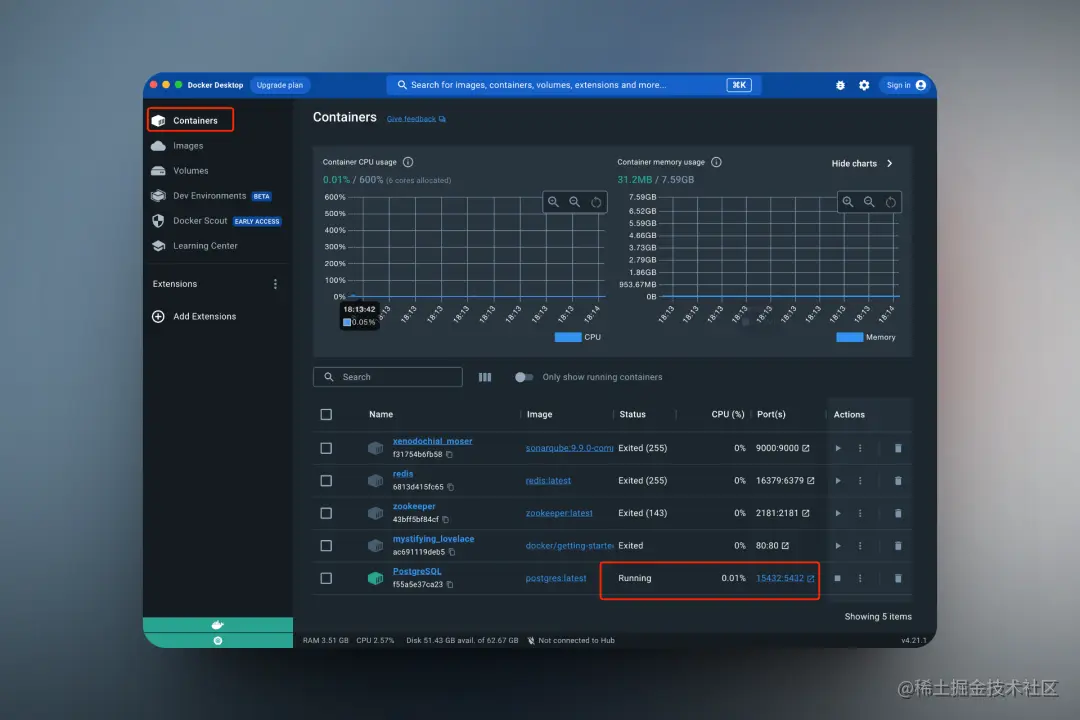Stop the running PostgreSQL container
1080x720 pixels.
pos(838,578)
